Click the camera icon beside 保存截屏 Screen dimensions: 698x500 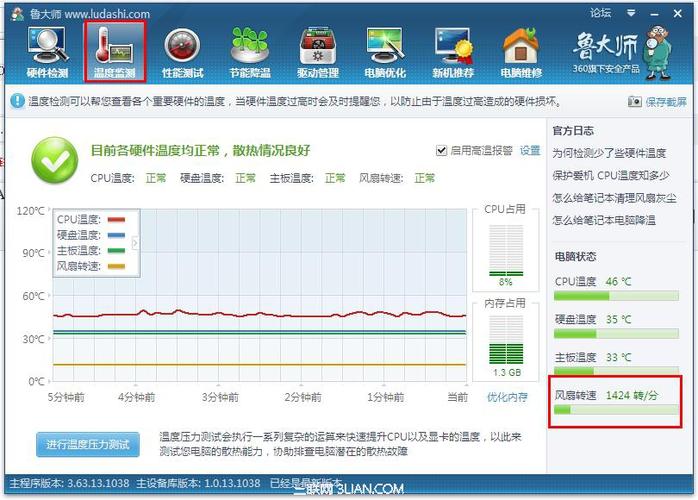tap(634, 102)
